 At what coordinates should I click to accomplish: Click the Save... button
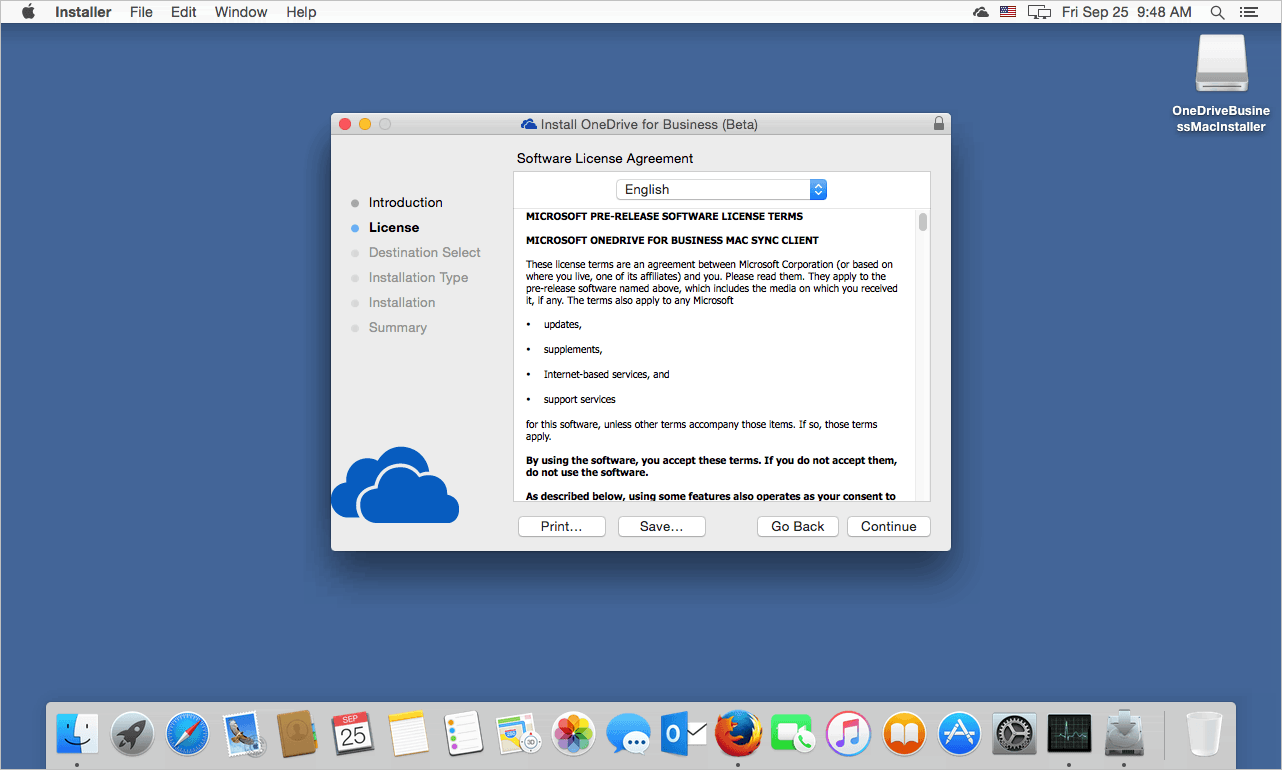click(662, 526)
